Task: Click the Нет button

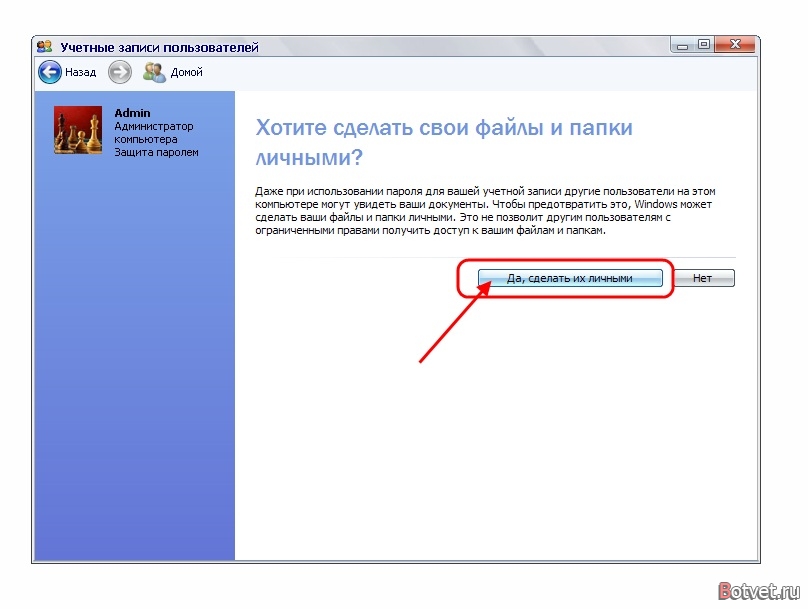Action: click(x=702, y=278)
